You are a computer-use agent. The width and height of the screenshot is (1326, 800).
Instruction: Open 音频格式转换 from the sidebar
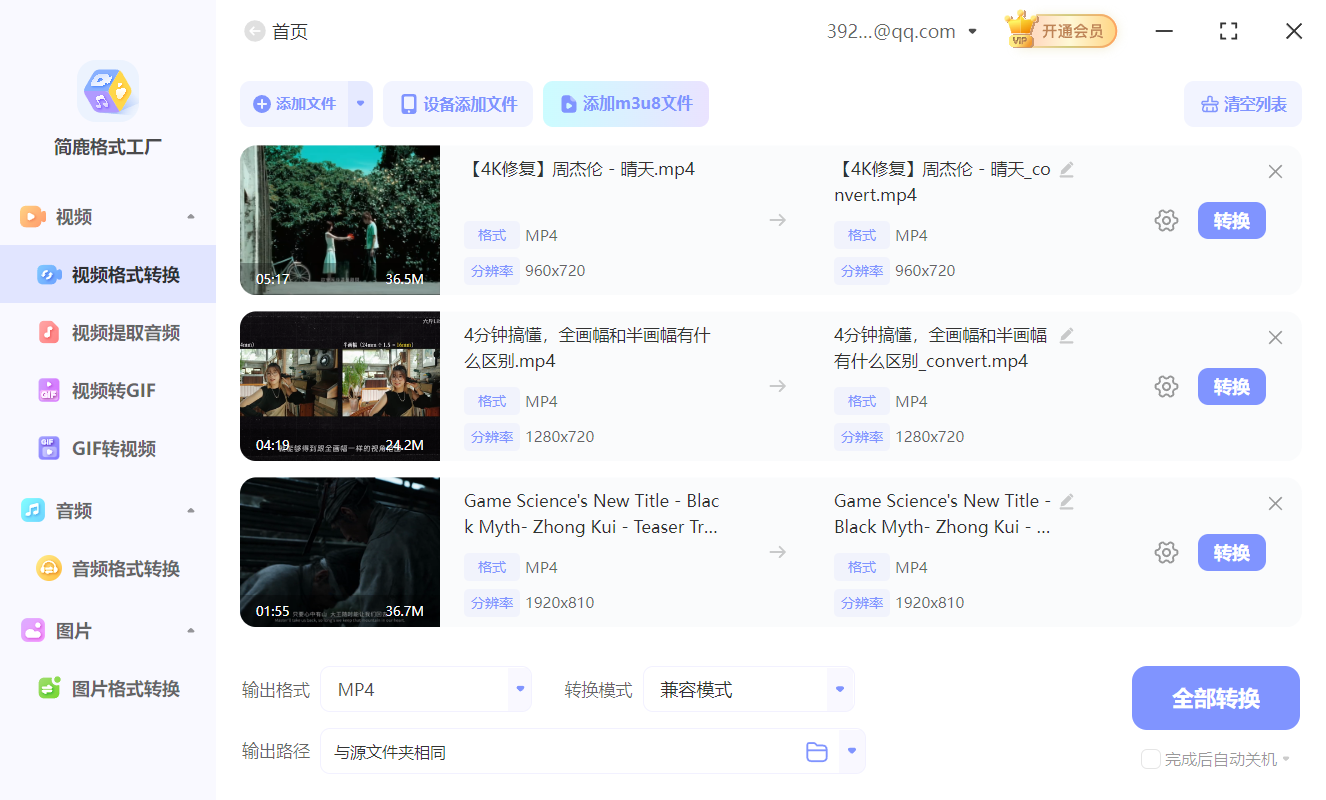pyautogui.click(x=110, y=568)
